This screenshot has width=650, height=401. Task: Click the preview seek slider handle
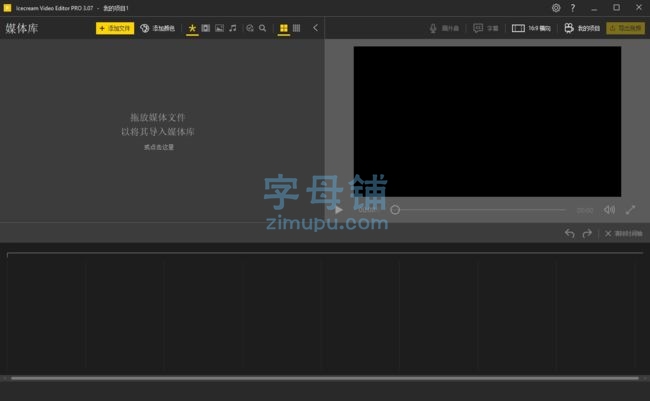(x=395, y=210)
